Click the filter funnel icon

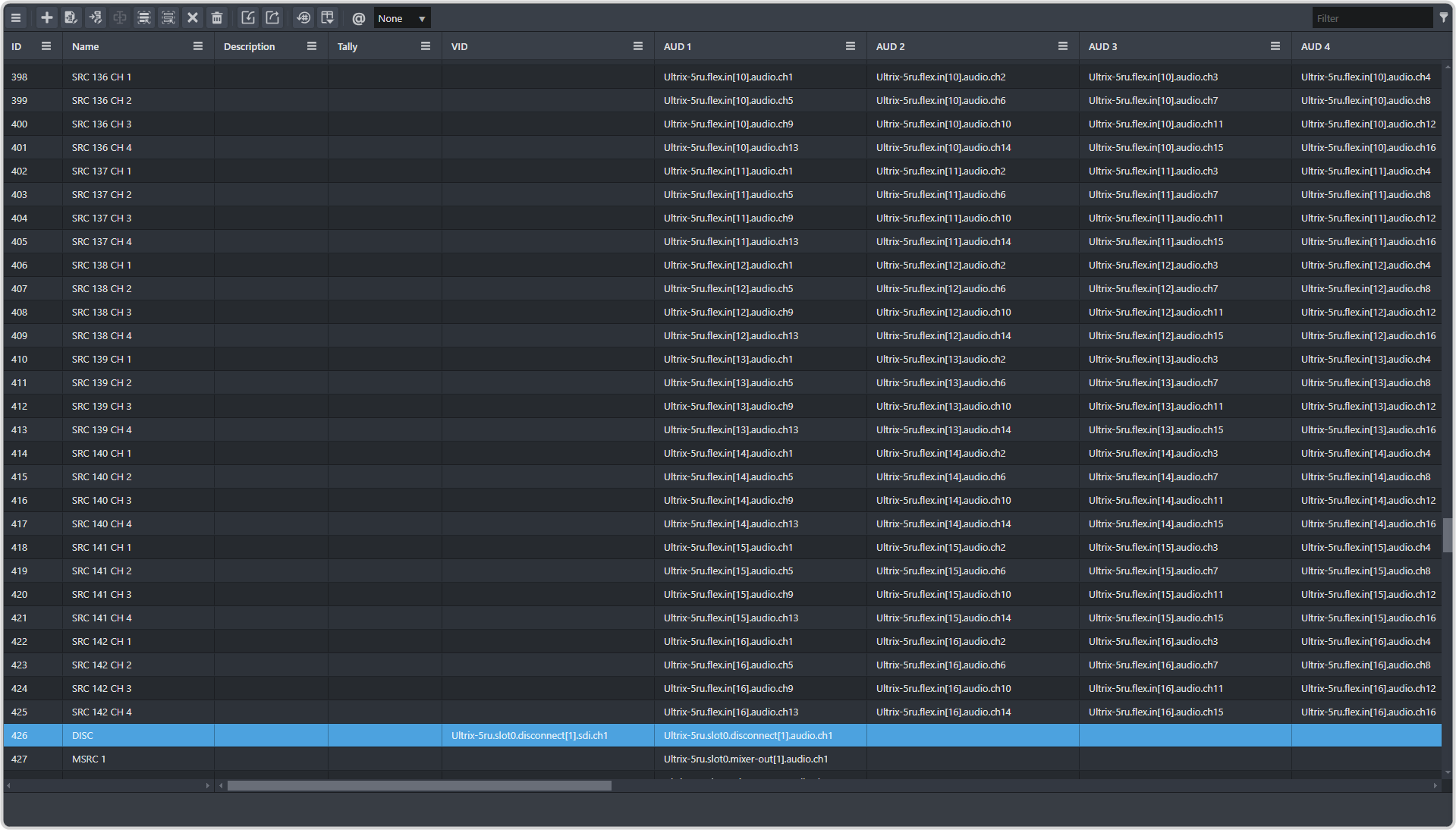[1444, 17]
